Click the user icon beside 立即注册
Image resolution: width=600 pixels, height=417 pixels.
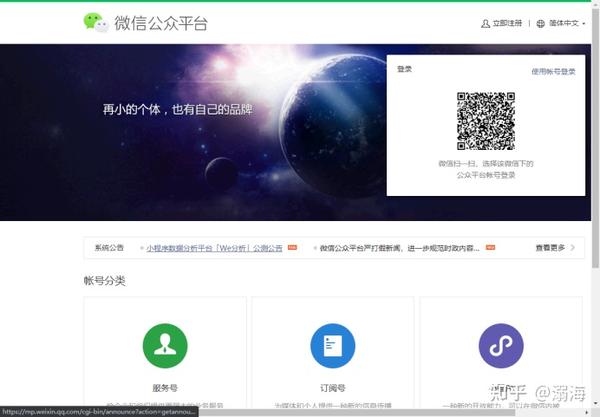485,24
